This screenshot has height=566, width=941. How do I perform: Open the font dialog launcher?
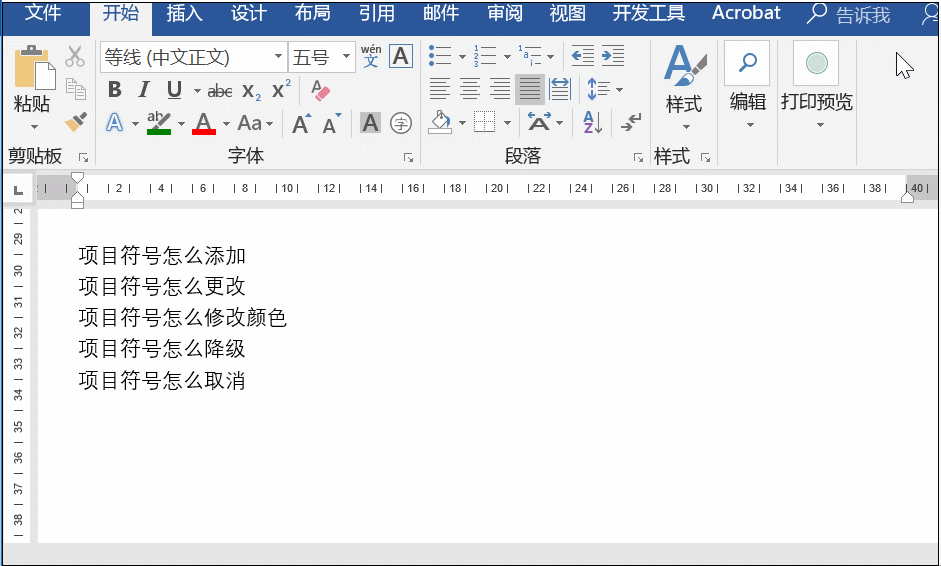[409, 158]
